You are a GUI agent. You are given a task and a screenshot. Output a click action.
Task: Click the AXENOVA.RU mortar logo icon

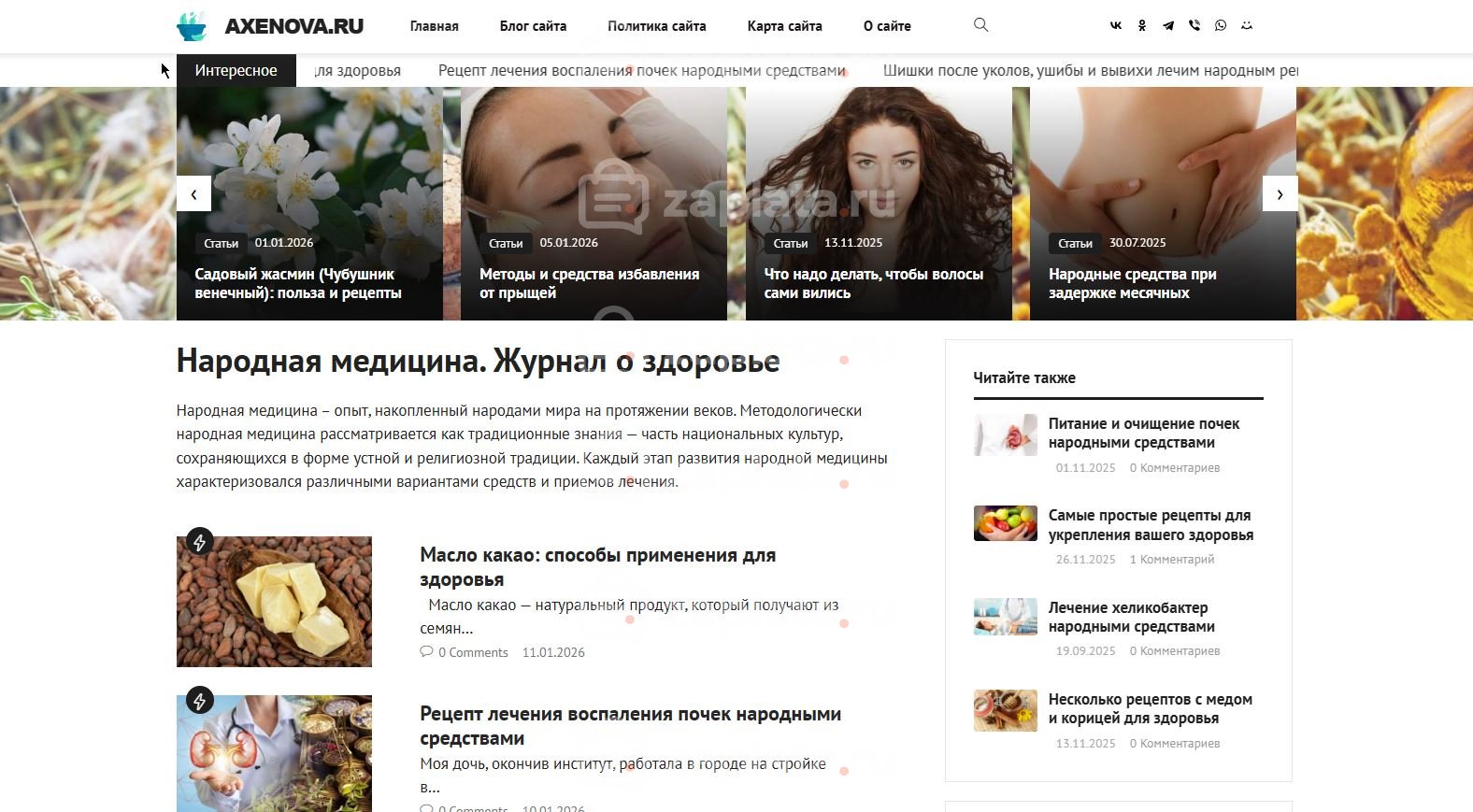click(193, 26)
